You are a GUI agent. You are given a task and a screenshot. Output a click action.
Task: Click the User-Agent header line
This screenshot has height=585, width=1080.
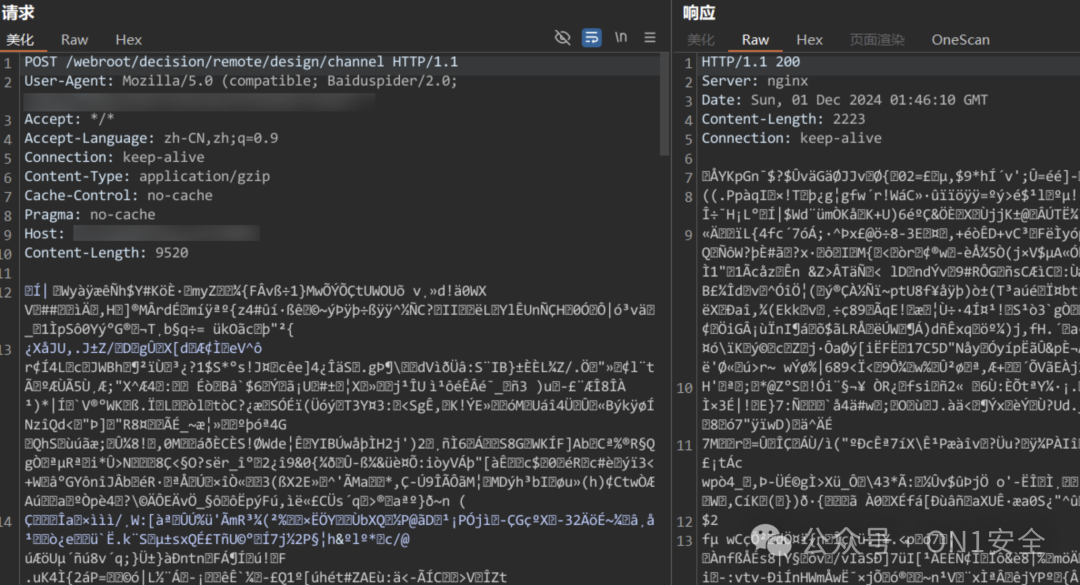(x=240, y=81)
